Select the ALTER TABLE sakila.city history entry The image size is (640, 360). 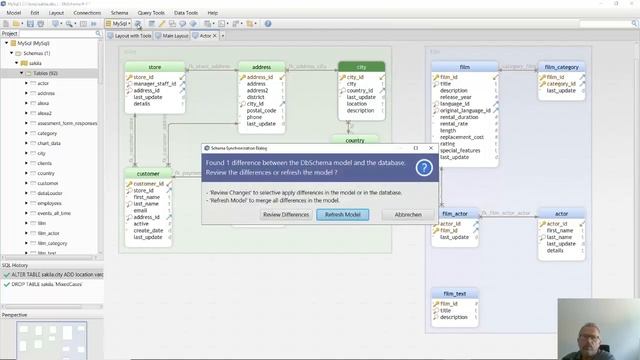click(x=52, y=275)
